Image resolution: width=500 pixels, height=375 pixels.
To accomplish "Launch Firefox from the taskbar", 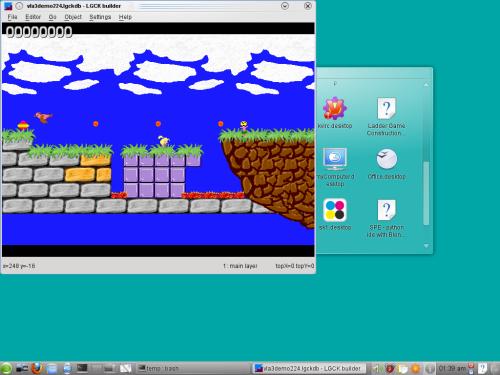I will pyautogui.click(x=37, y=368).
